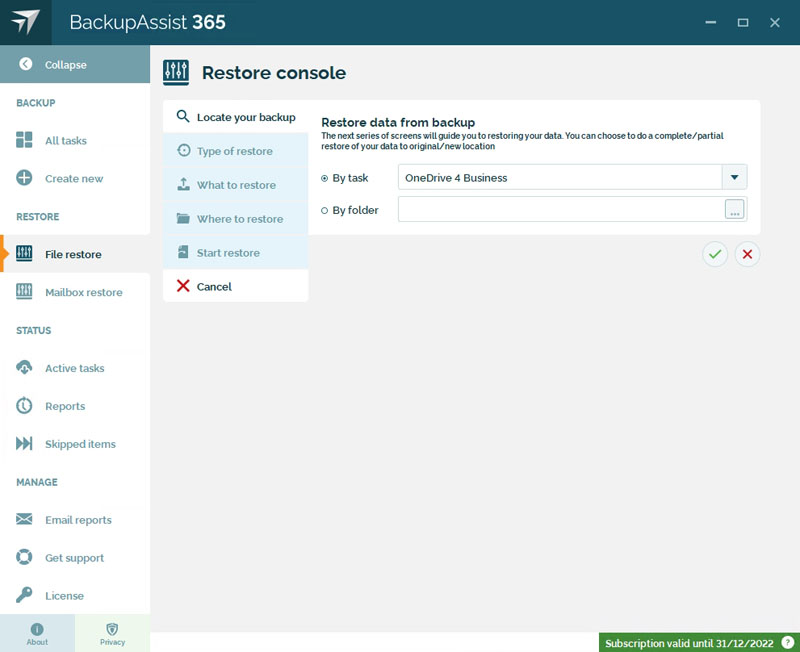Click the Subscription valid until 31/12/2022 banner
The width and height of the screenshot is (800, 652).
699,643
